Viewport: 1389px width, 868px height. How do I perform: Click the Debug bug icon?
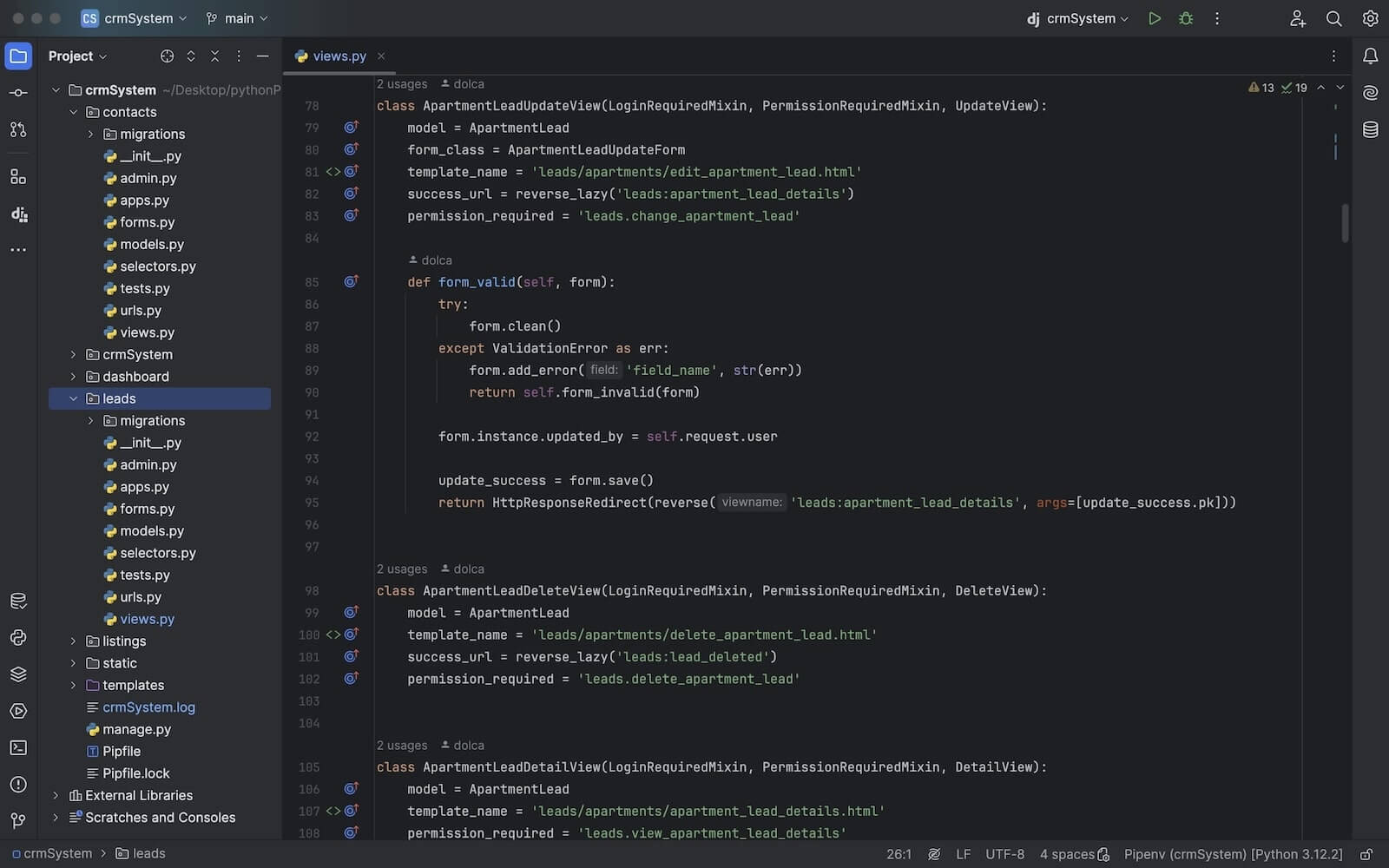(x=1185, y=18)
